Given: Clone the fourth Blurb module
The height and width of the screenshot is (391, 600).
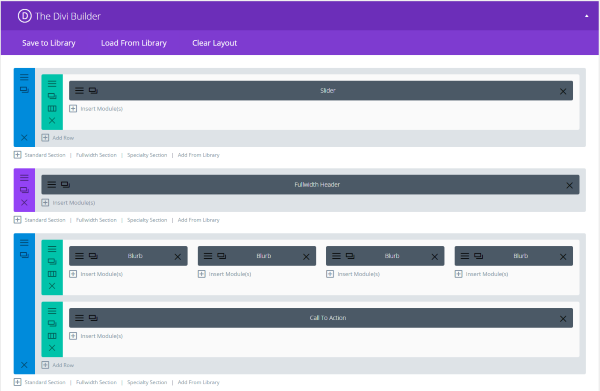Looking at the screenshot, I should click(479, 256).
